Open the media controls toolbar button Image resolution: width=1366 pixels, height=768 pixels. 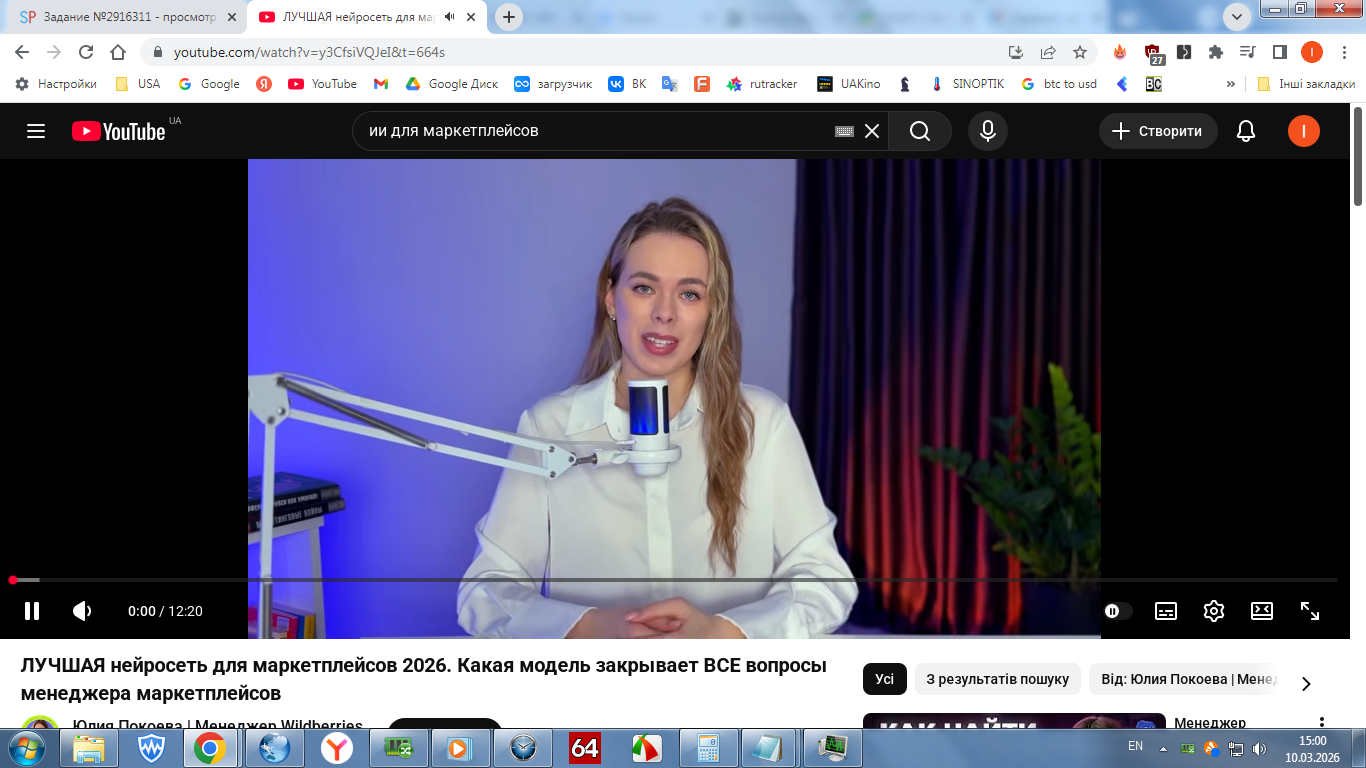(1247, 52)
